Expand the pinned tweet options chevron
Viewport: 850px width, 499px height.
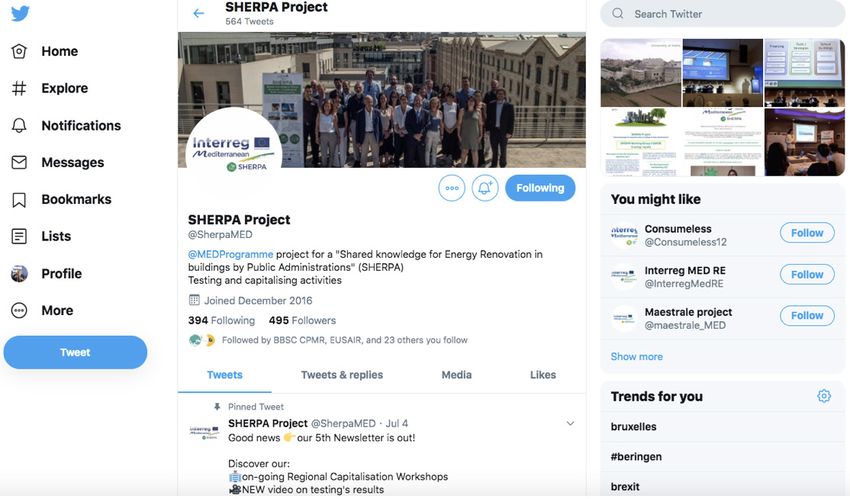click(570, 423)
